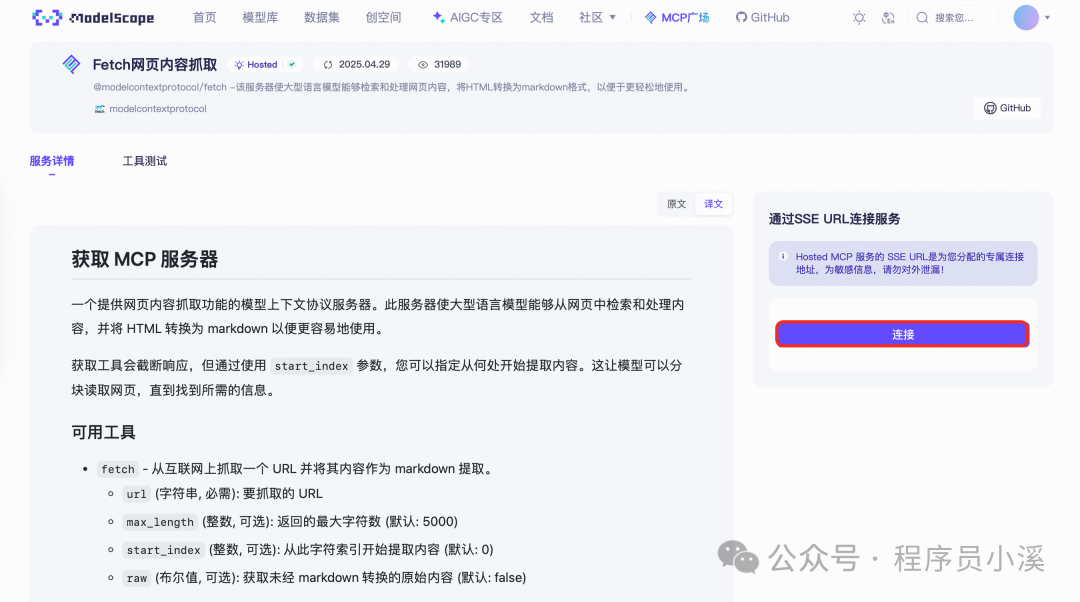
Task: Click the start_index parameter in list
Action: coord(163,550)
